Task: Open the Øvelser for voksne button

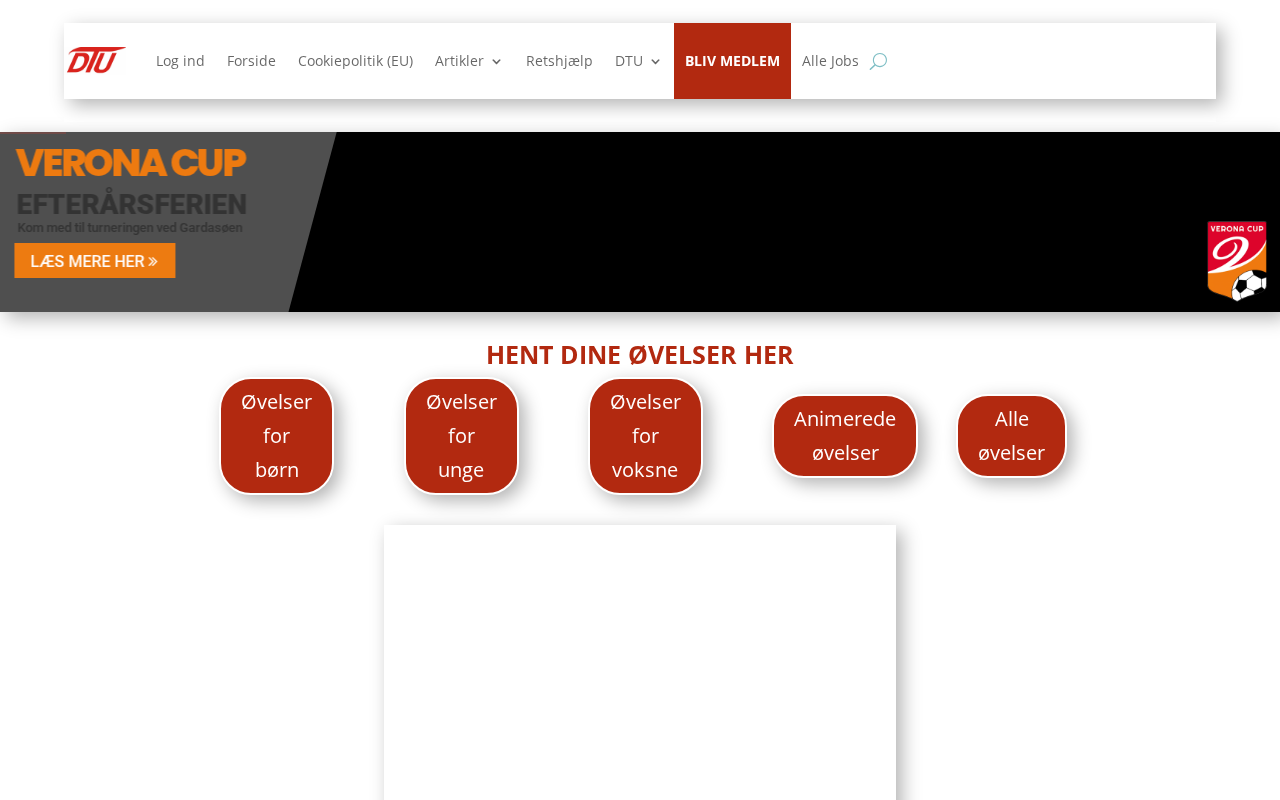Action: pos(646,436)
